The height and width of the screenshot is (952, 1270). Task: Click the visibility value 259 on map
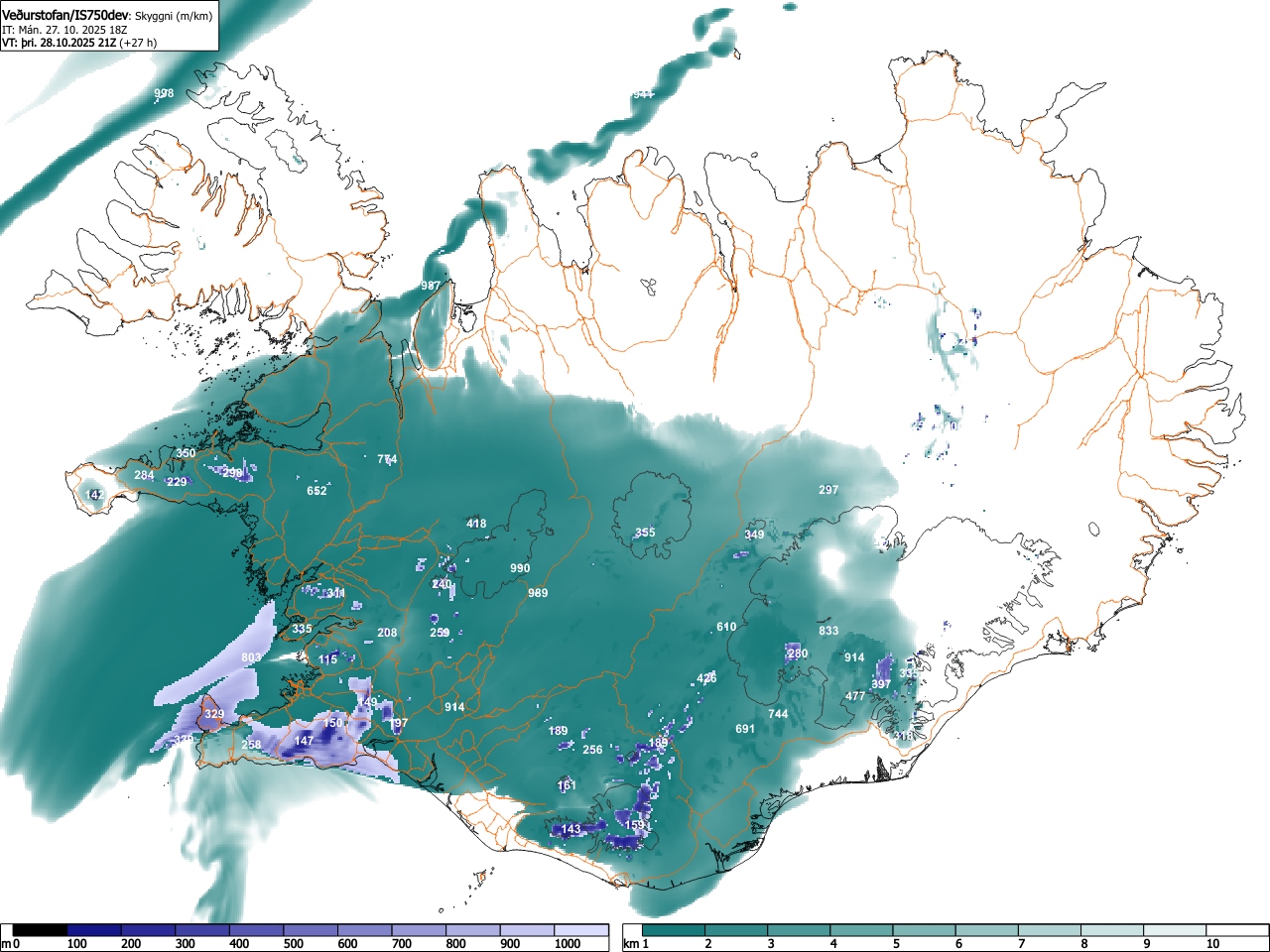pos(440,633)
